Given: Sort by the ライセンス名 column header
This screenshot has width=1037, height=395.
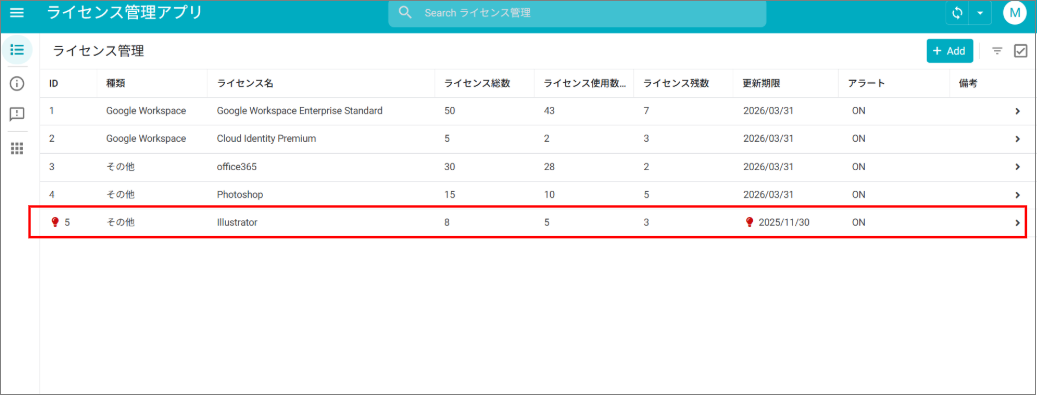Looking at the screenshot, I should click(x=245, y=83).
